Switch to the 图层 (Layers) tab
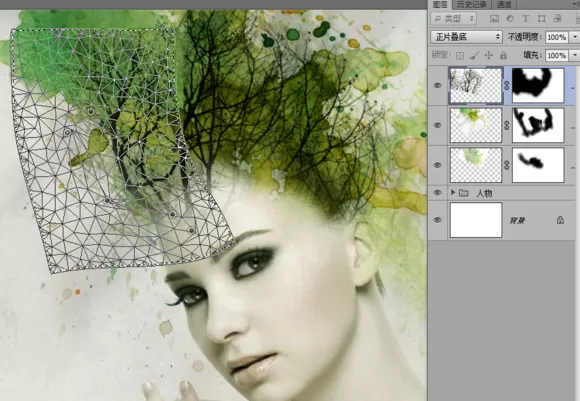 tap(440, 4)
